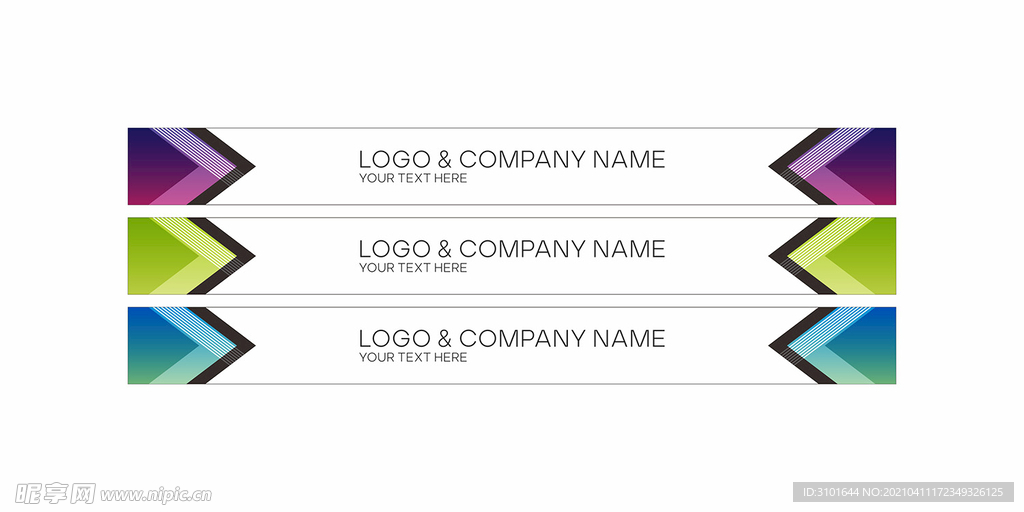Click the green left arrow graphic
The image size is (1024, 512).
(x=191, y=256)
